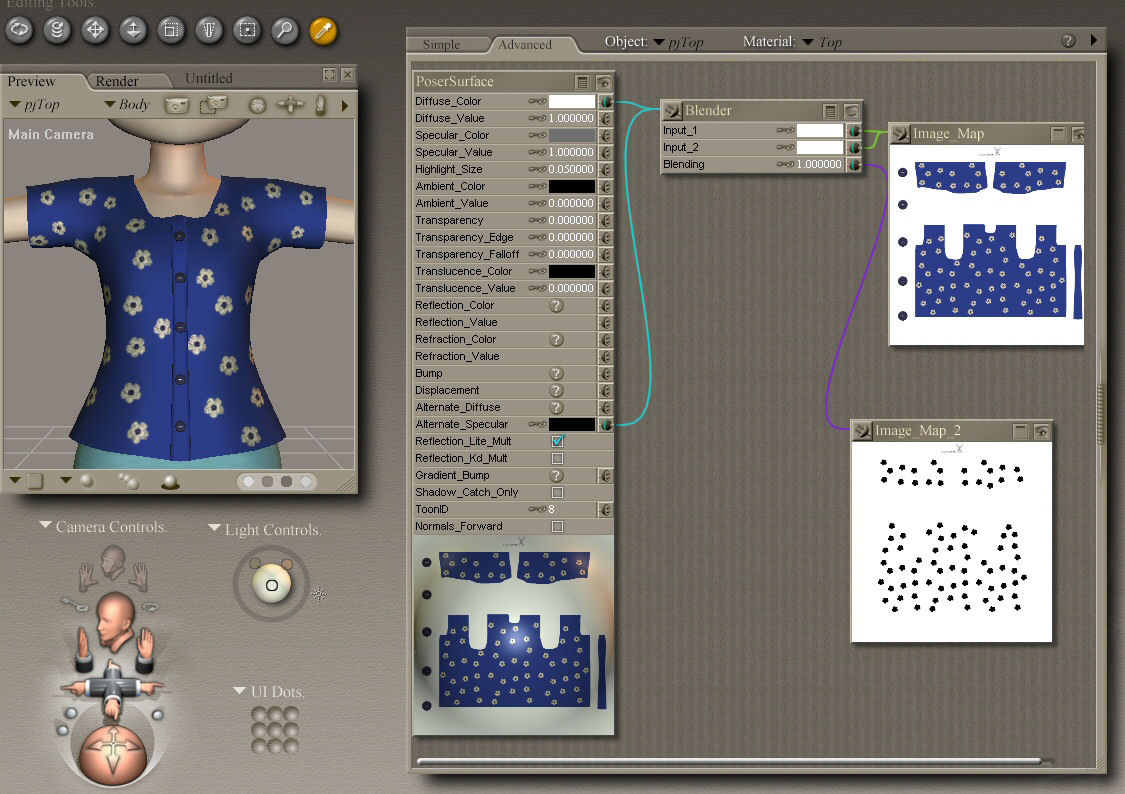
Task: Click the orange eyedropper material picker
Action: 322,30
